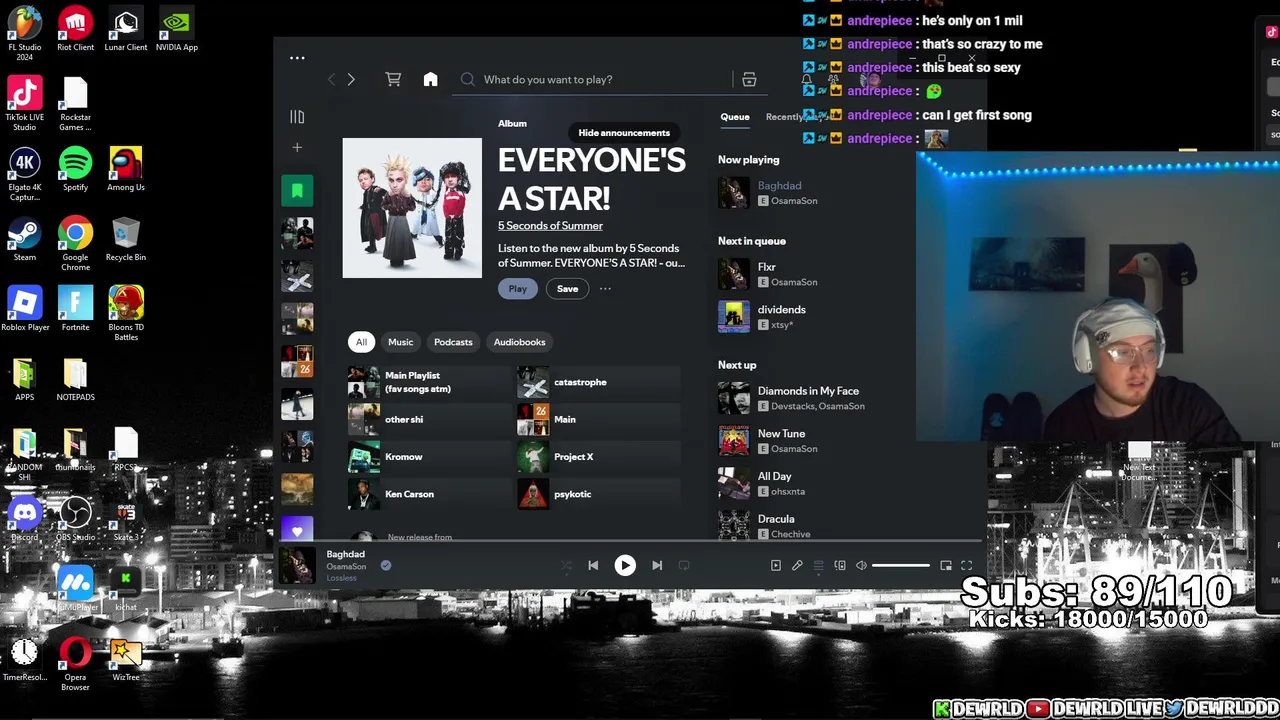Open the Kromow shortcut tile
Viewport: 1280px width, 720px height.
click(x=429, y=457)
